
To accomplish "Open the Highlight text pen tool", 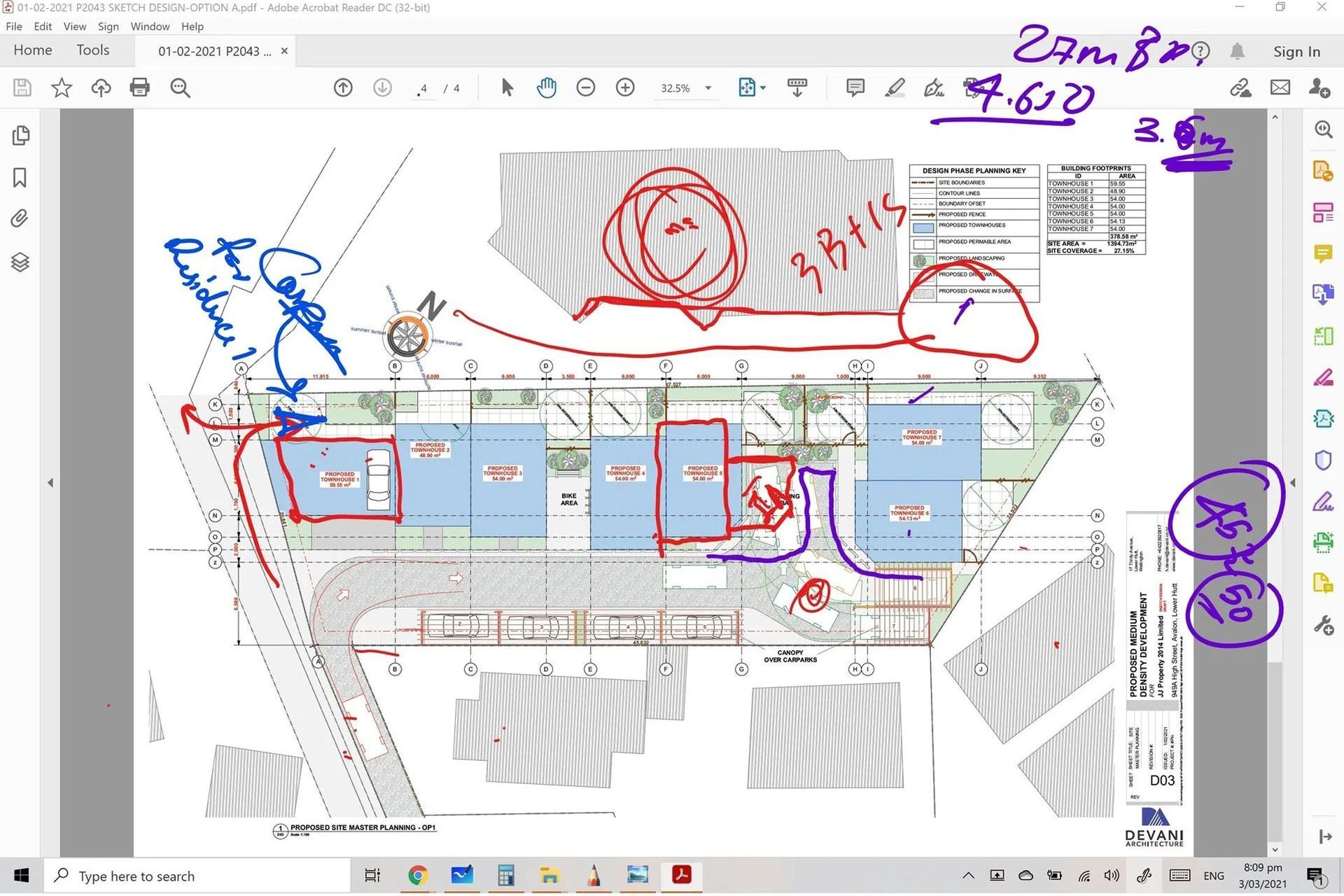I will (895, 87).
